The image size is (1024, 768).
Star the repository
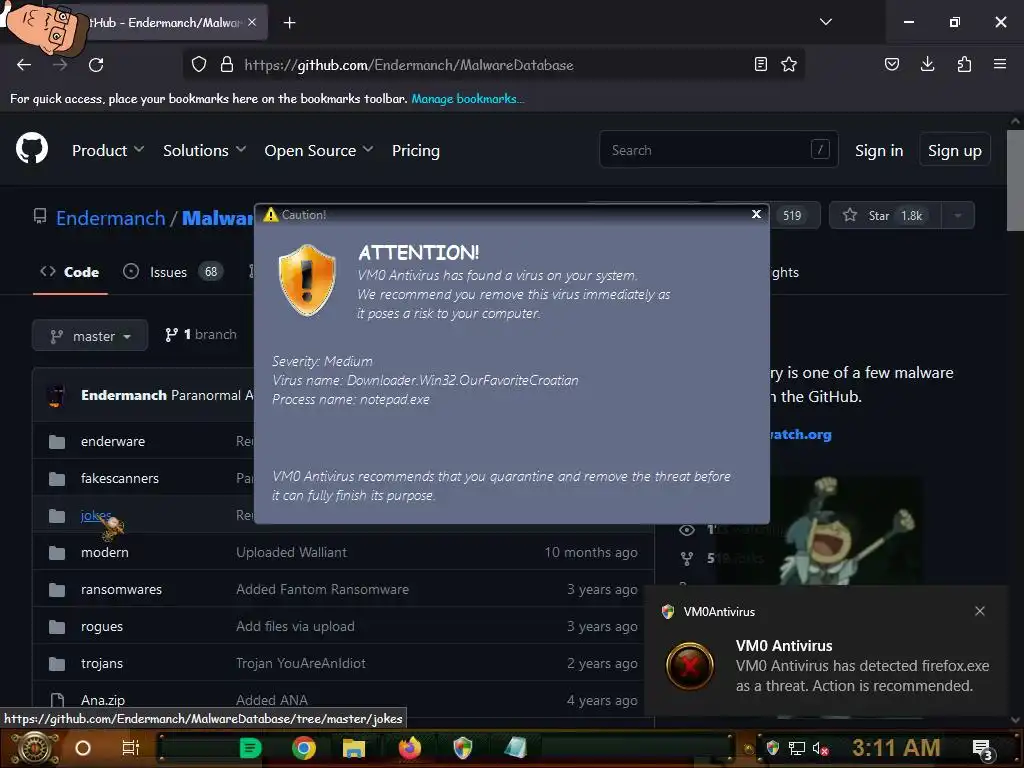[x=885, y=216]
